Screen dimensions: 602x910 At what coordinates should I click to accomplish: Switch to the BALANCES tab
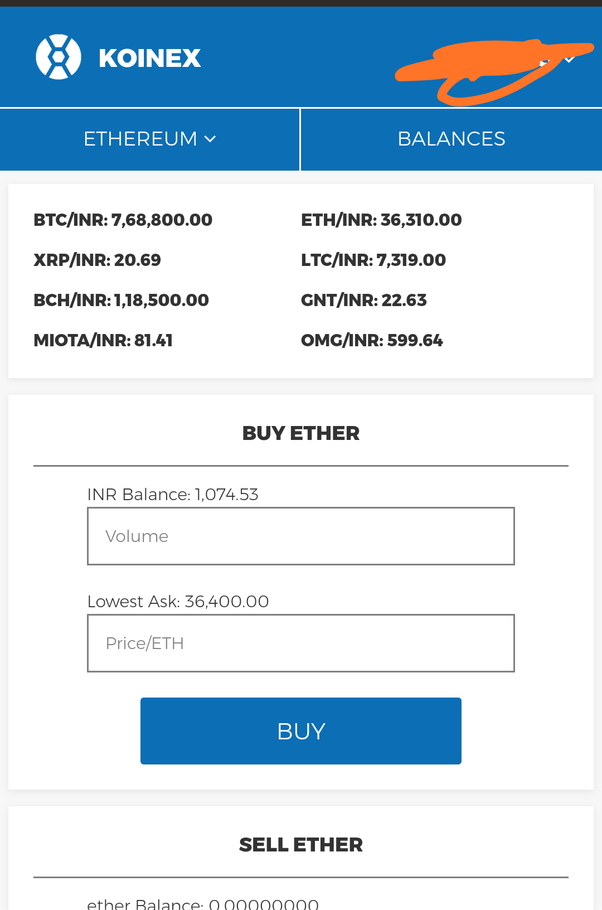(x=451, y=139)
